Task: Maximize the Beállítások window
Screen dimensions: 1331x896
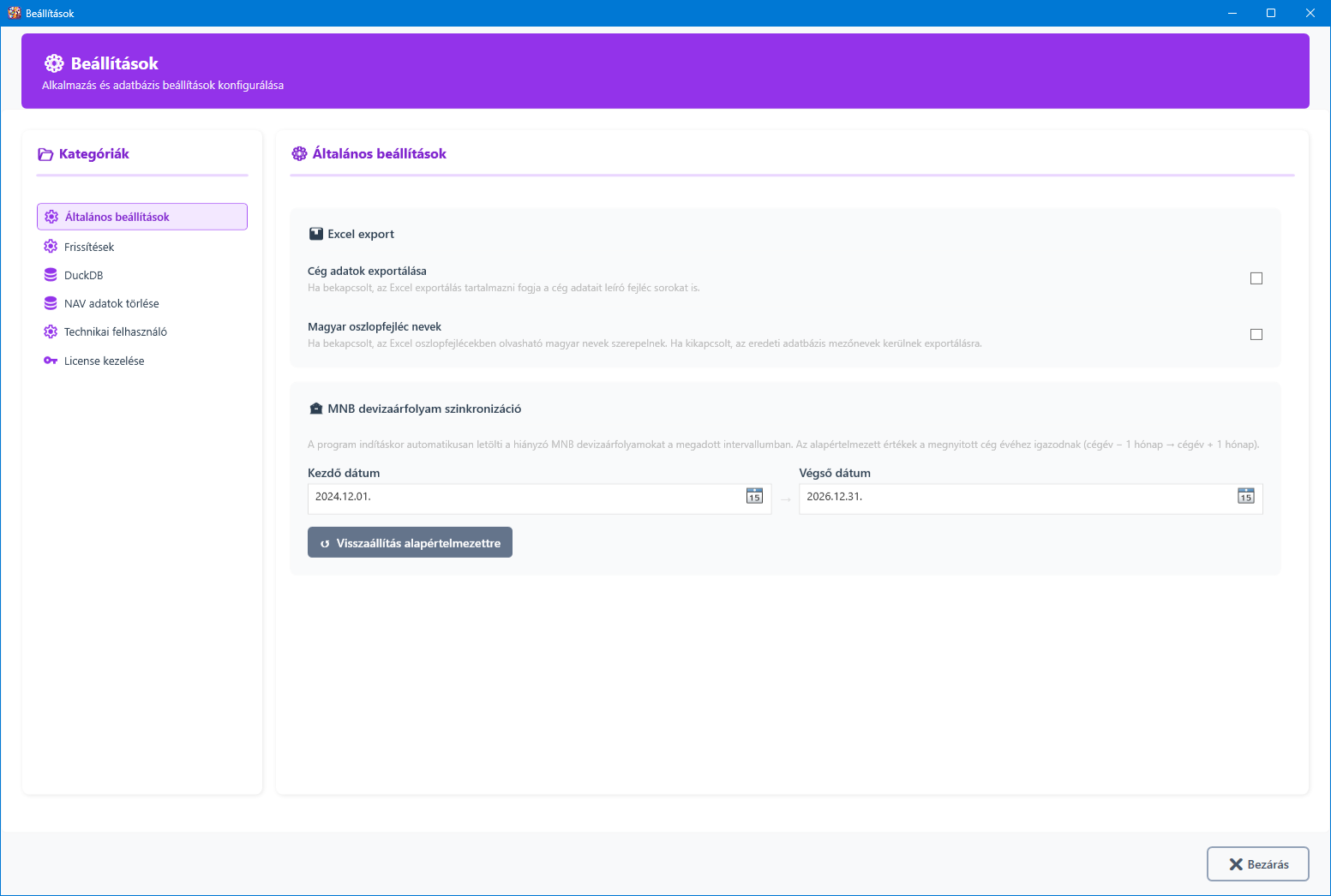Action: (1271, 13)
